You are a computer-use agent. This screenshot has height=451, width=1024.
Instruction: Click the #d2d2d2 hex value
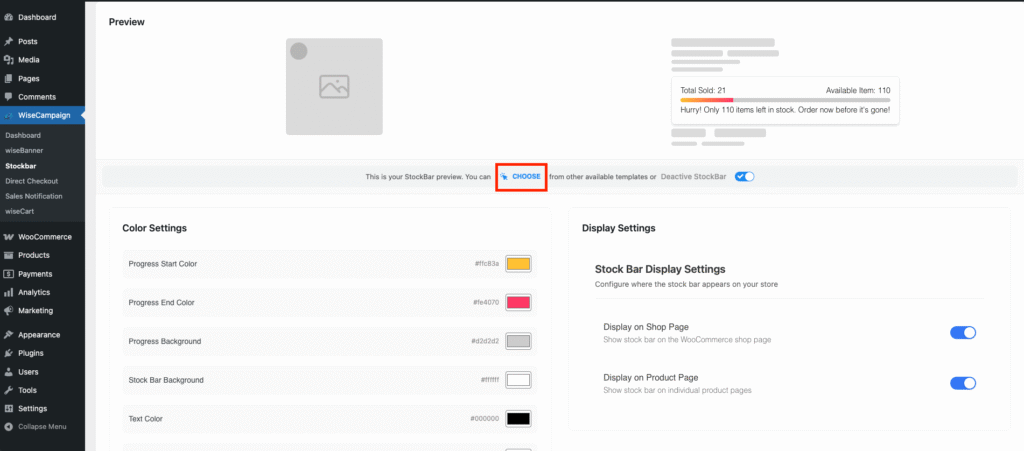(x=485, y=341)
